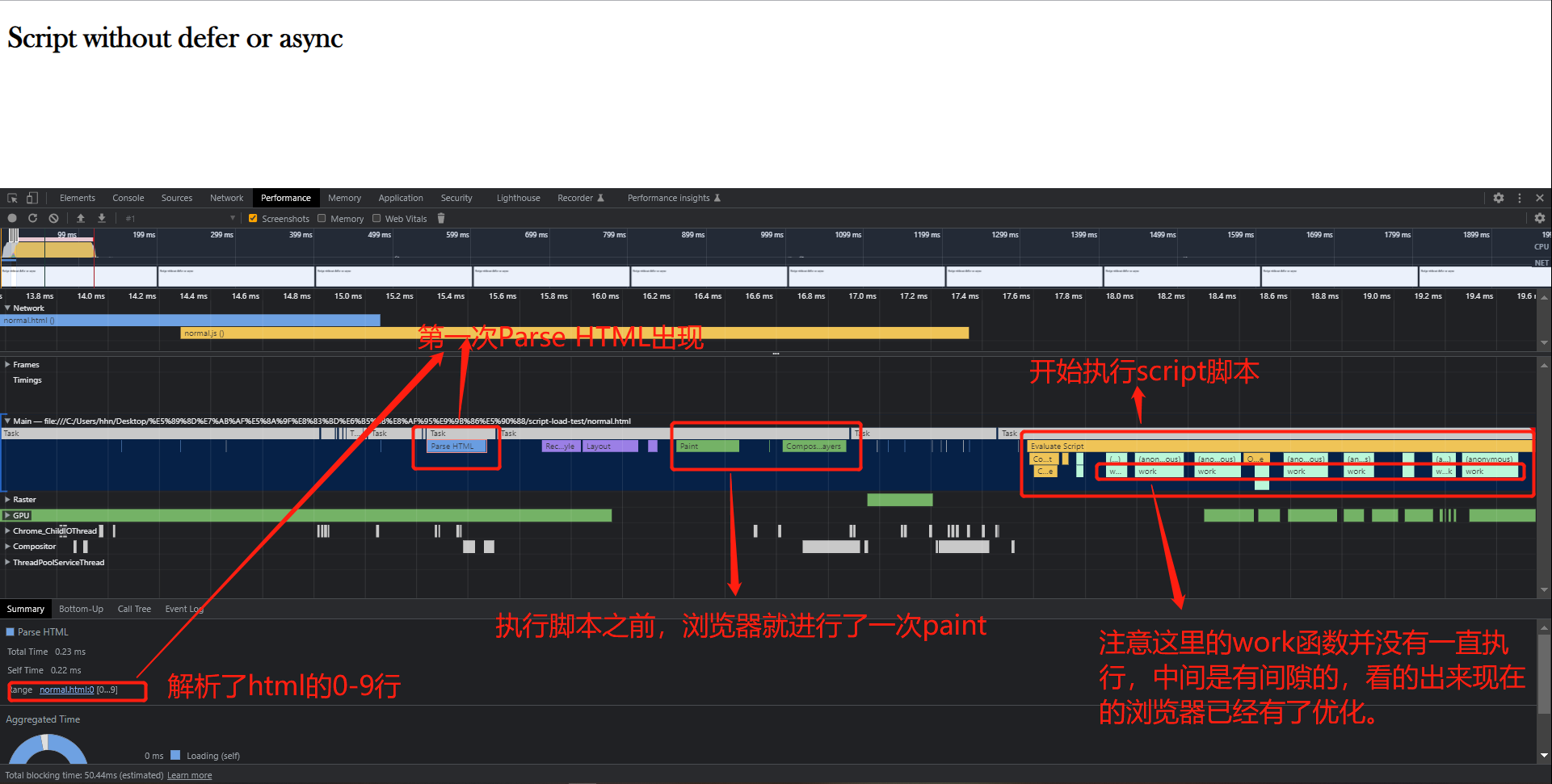
Task: Enable the Web Vitals checkbox
Action: pos(376,218)
